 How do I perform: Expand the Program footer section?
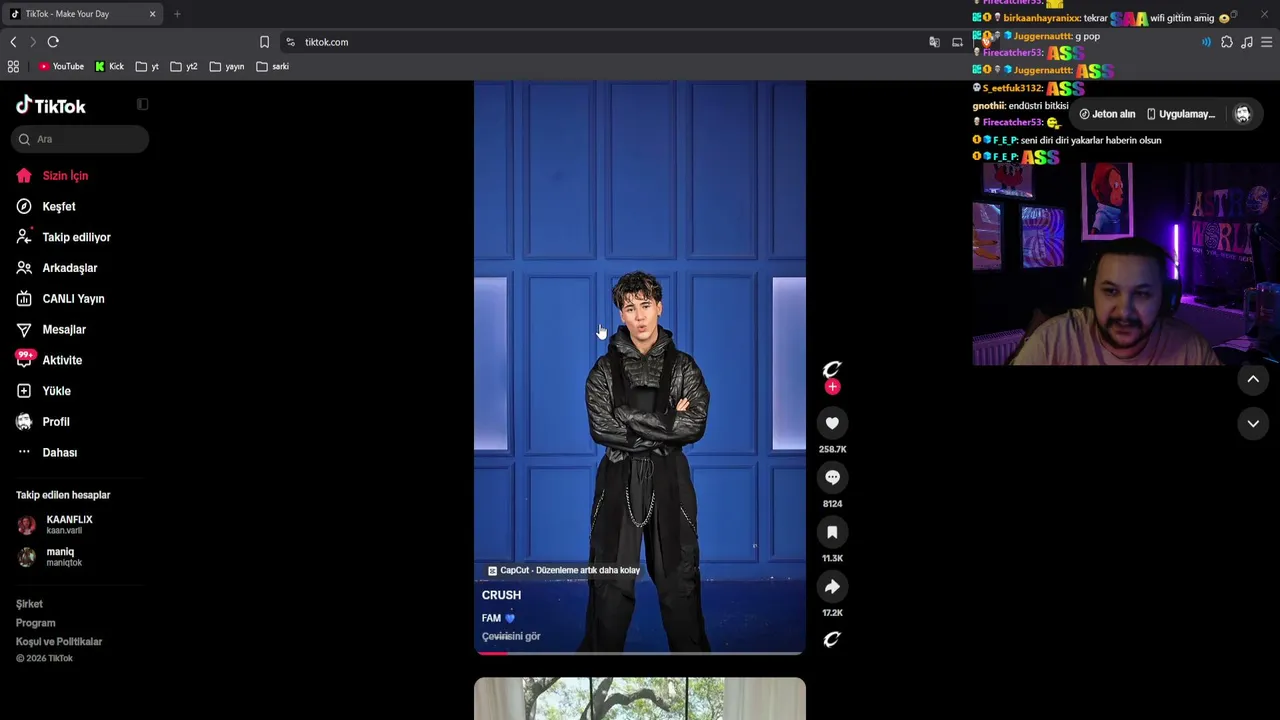coord(35,623)
